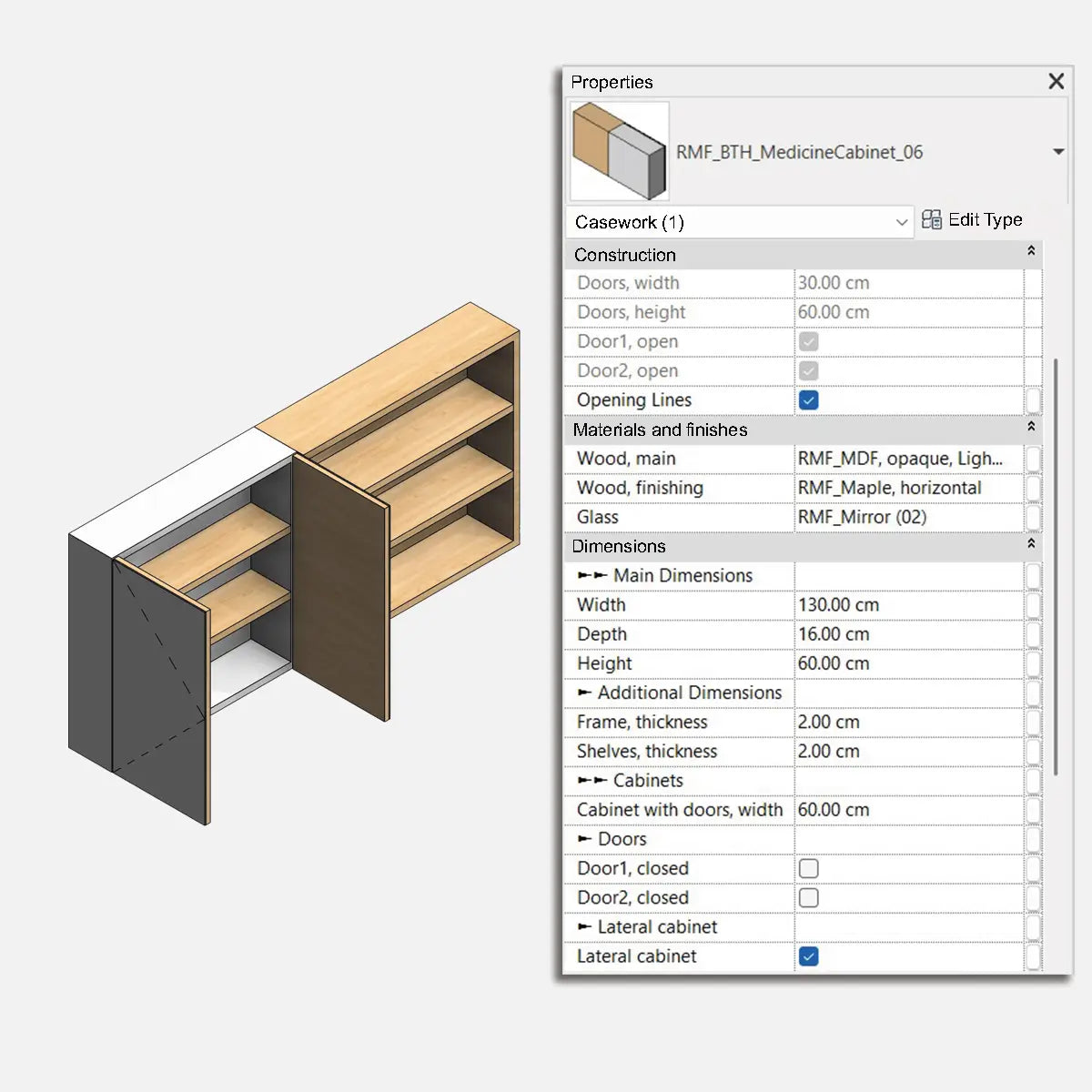Click the Properties panel title

click(x=612, y=82)
